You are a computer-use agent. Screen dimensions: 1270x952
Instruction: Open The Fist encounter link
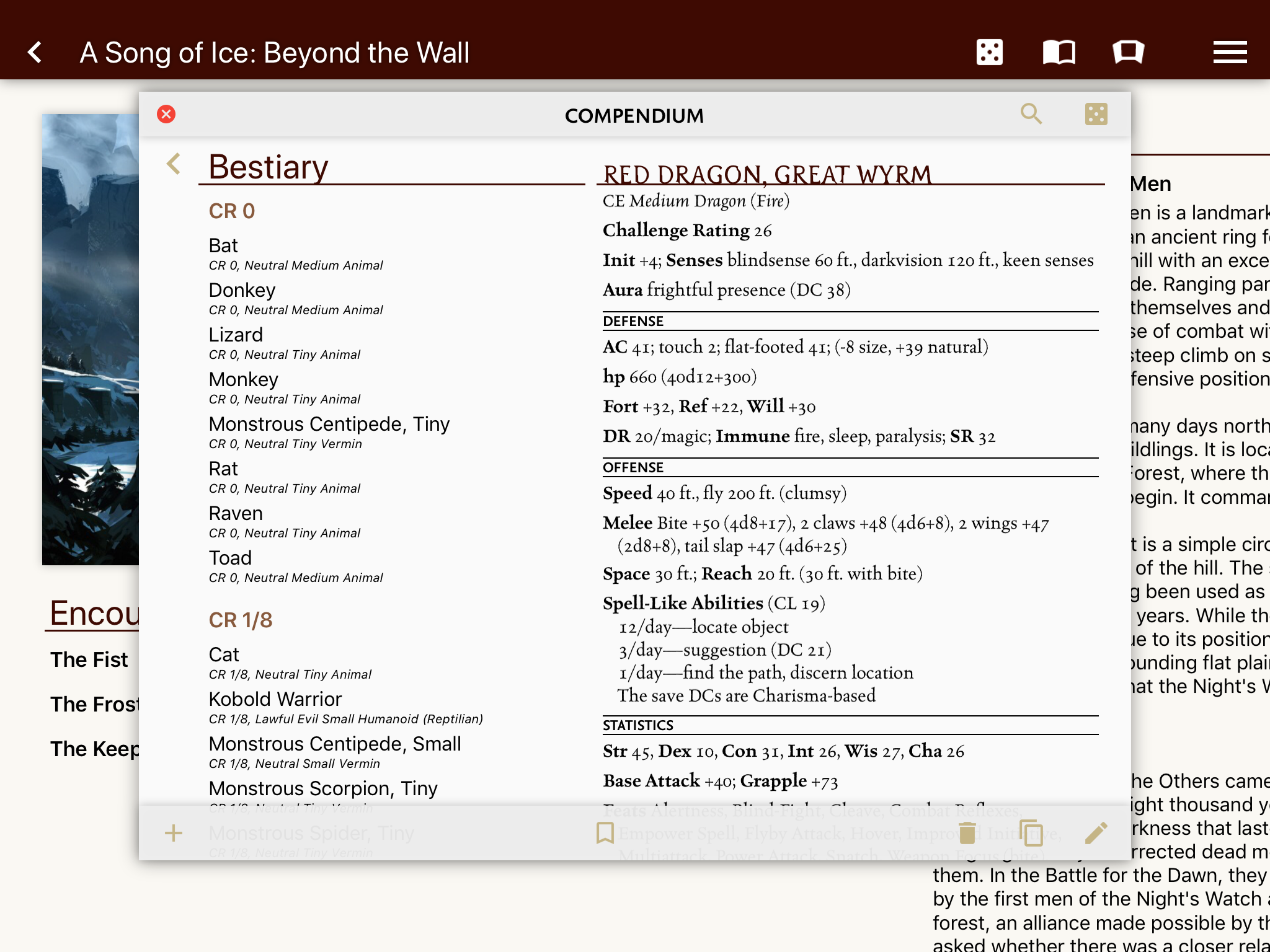click(x=89, y=659)
